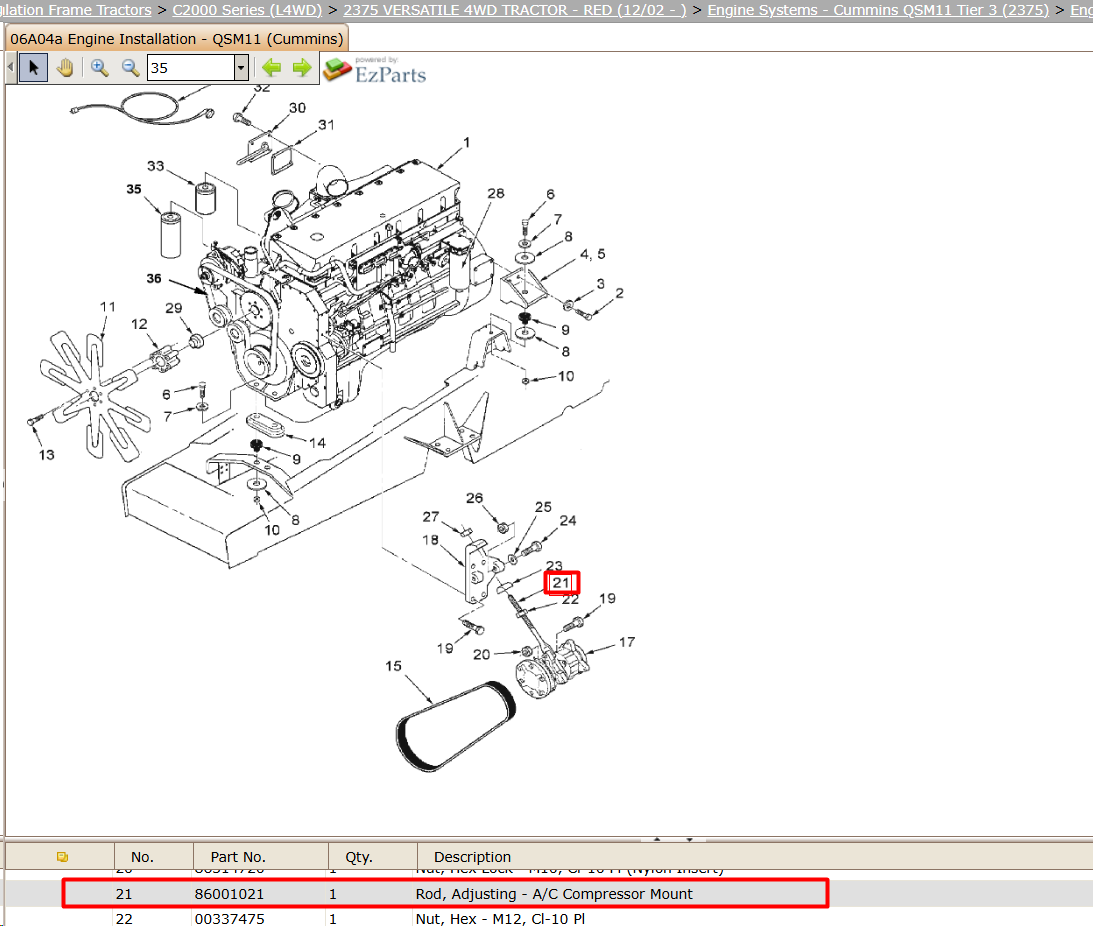Open Engine Systems - Cummins QSM11 breadcrumb

878,10
